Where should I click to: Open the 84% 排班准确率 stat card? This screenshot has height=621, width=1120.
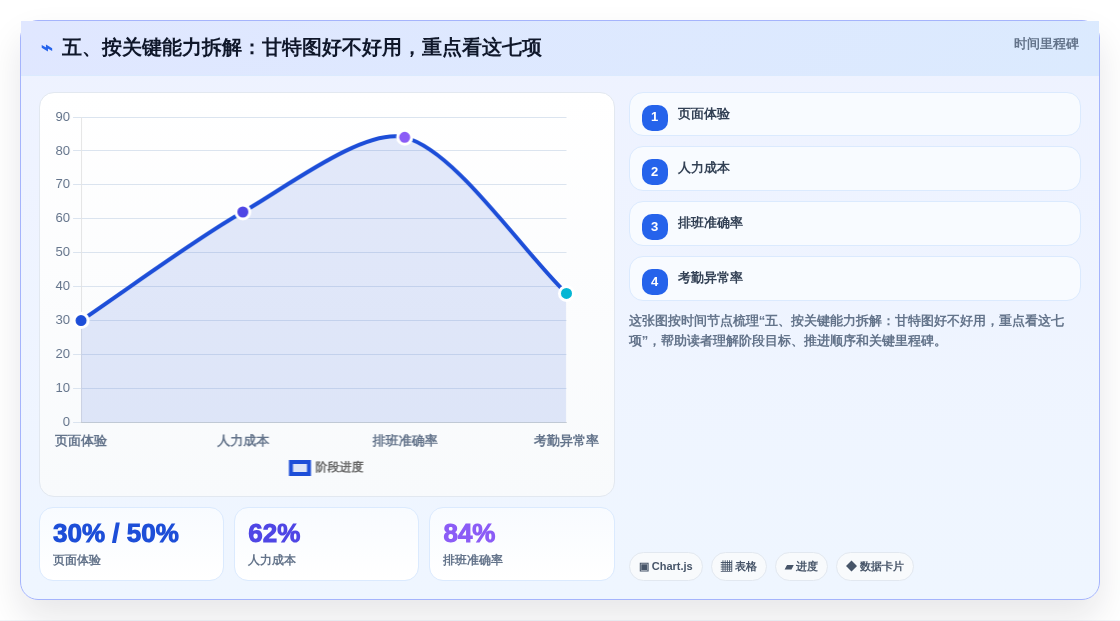point(521,544)
